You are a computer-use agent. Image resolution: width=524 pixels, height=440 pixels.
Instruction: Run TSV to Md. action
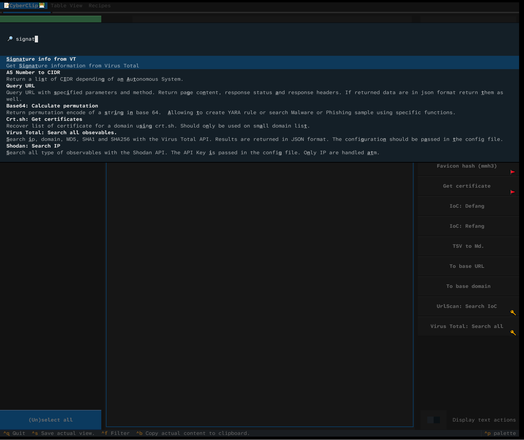tap(468, 246)
